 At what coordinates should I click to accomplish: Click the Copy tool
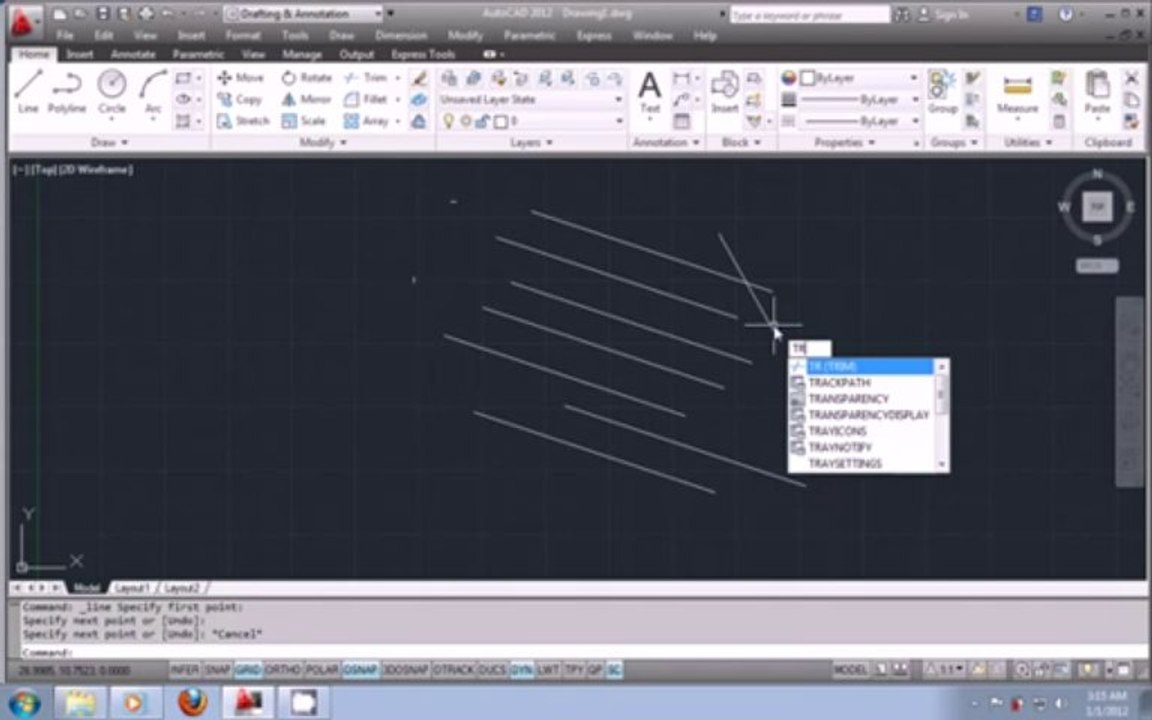point(240,99)
